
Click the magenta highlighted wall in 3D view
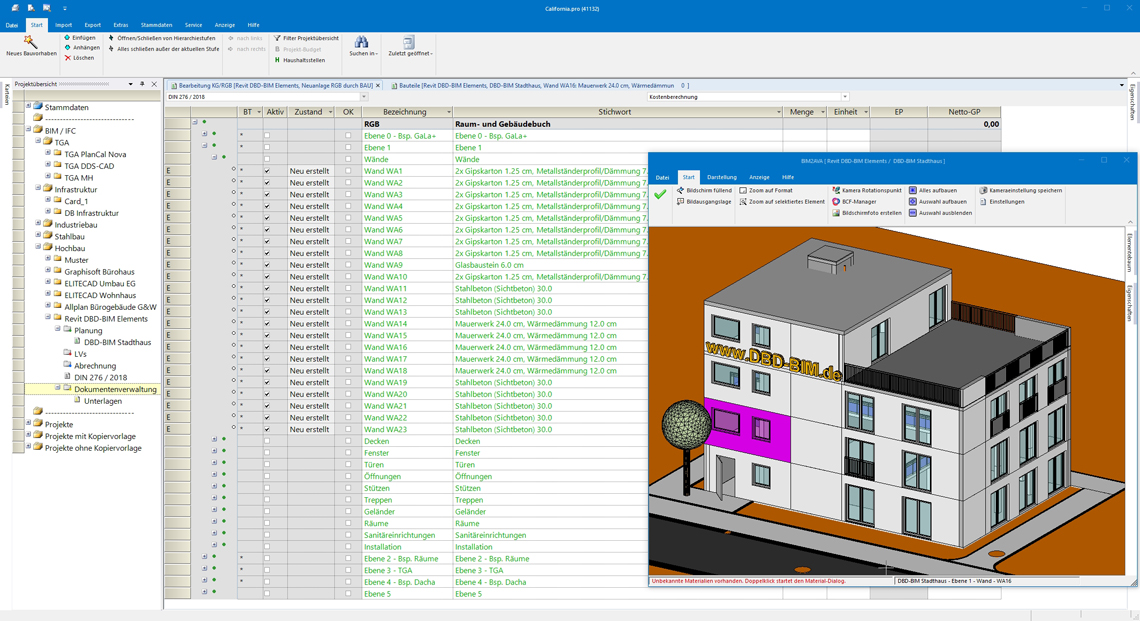point(747,431)
